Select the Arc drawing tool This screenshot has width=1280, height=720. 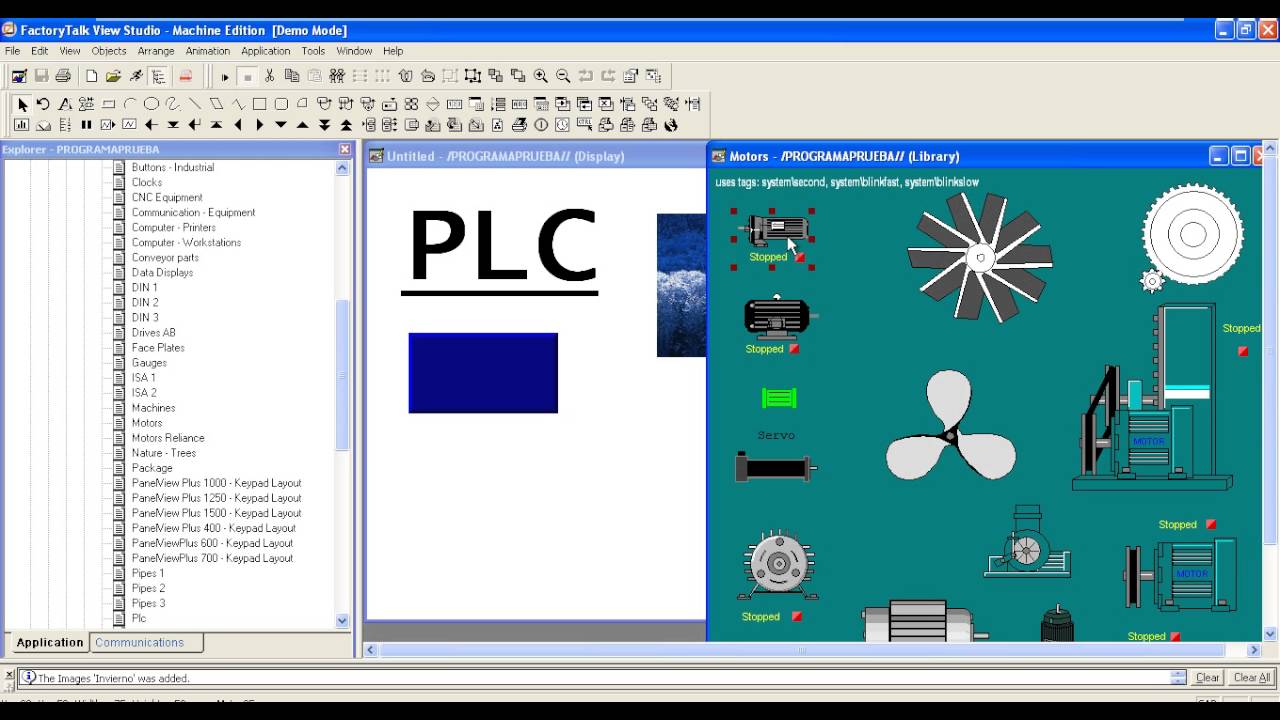(x=130, y=104)
